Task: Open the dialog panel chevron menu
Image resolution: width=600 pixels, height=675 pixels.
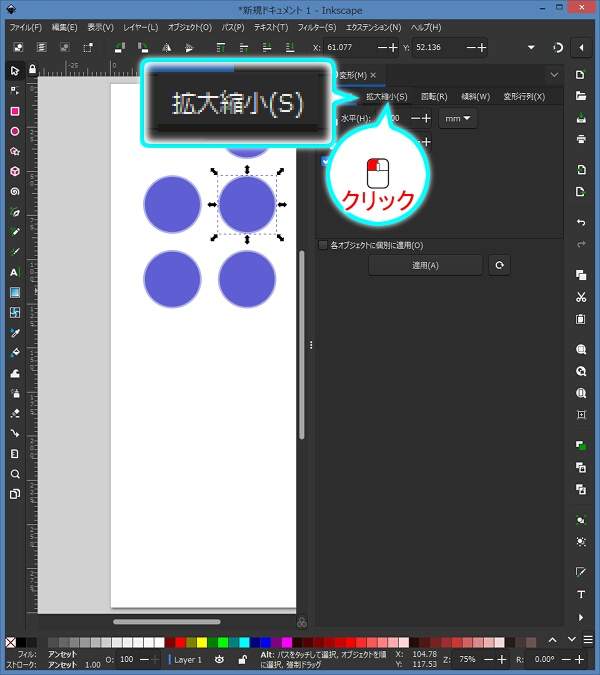Action: click(x=554, y=75)
